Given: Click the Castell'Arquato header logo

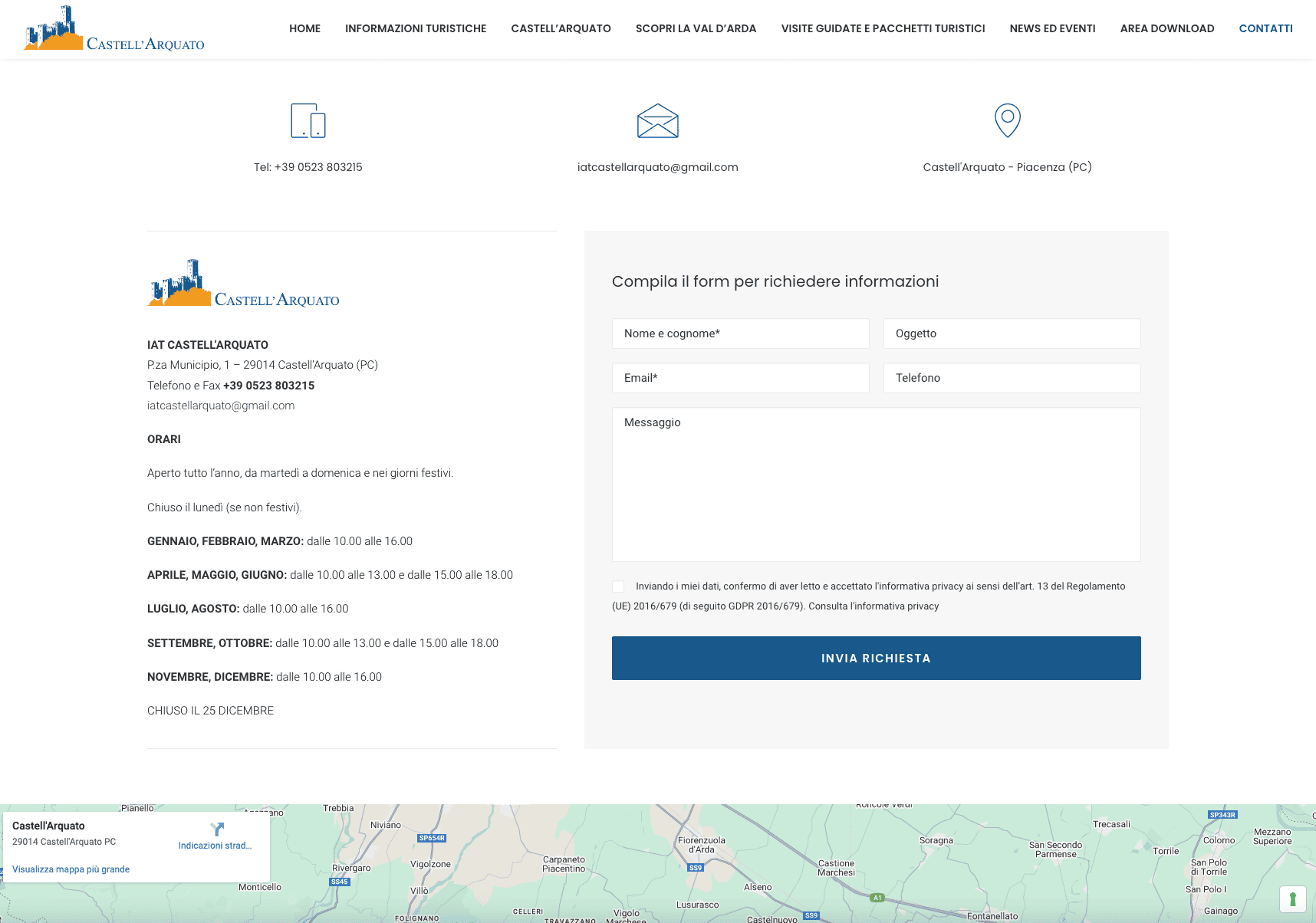Looking at the screenshot, I should pos(114,29).
